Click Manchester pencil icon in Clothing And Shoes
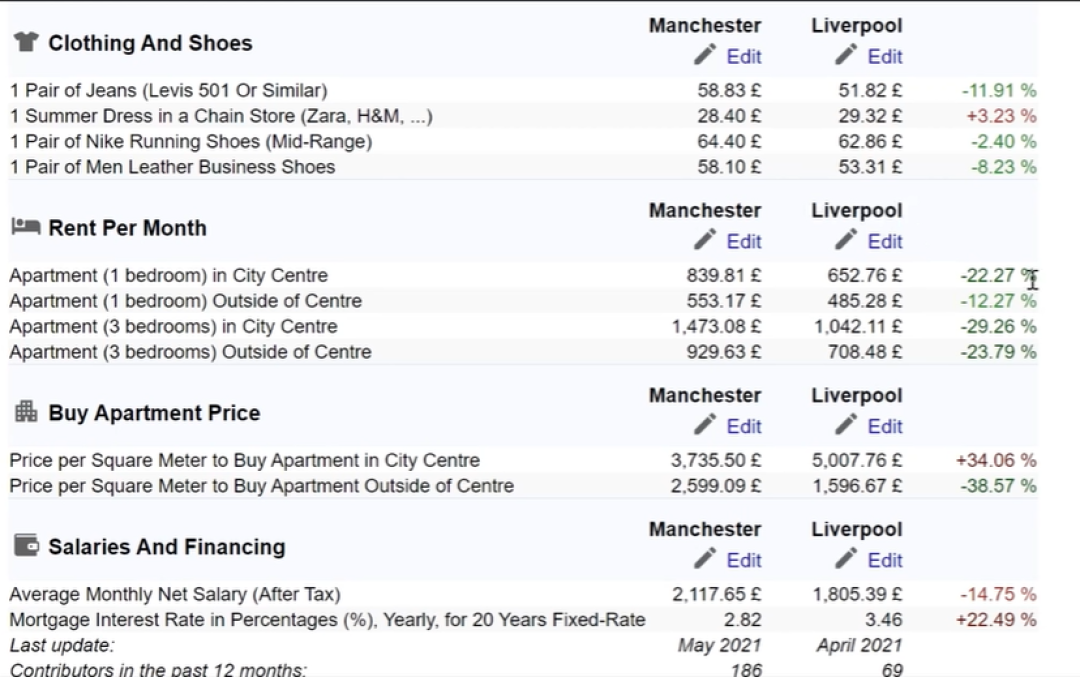The image size is (1080, 677). [x=706, y=55]
